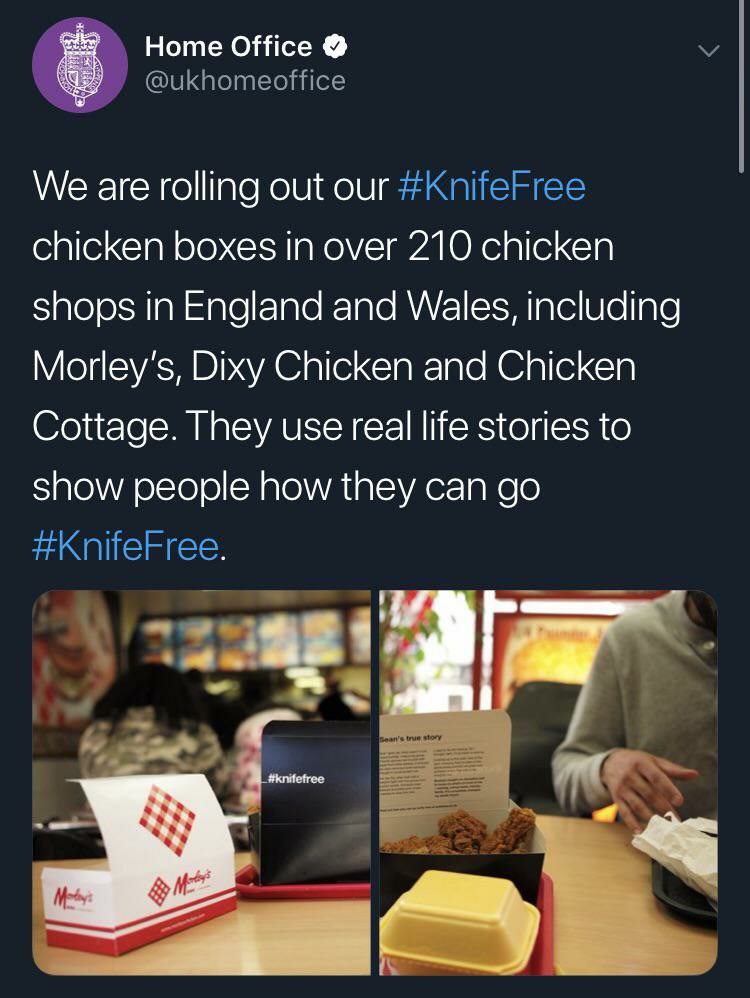This screenshot has width=750, height=998.
Task: View the Morley's box photo
Action: 201,782
